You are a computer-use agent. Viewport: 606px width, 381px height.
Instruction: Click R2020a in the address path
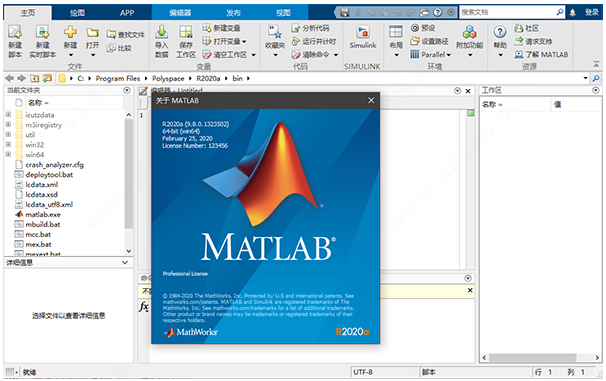tap(208, 78)
